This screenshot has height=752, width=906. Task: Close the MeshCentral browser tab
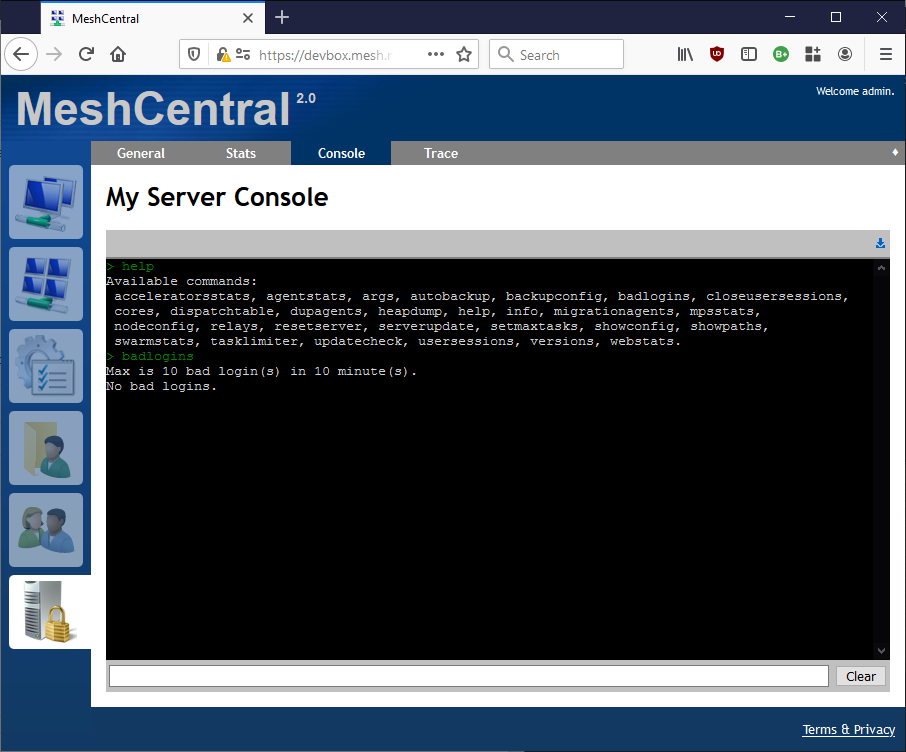248,18
